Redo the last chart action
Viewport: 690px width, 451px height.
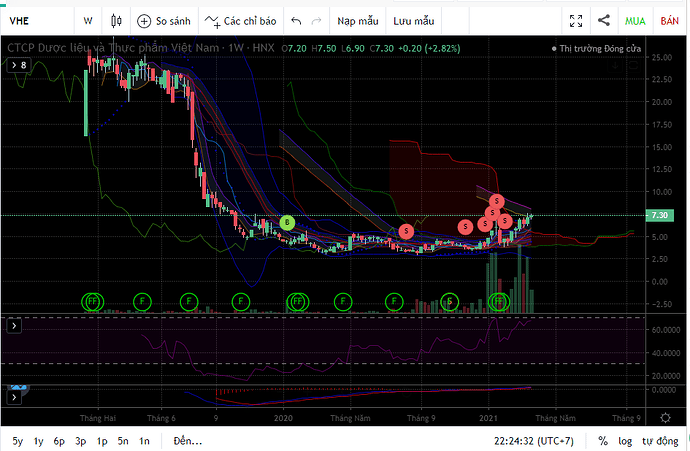(317, 20)
